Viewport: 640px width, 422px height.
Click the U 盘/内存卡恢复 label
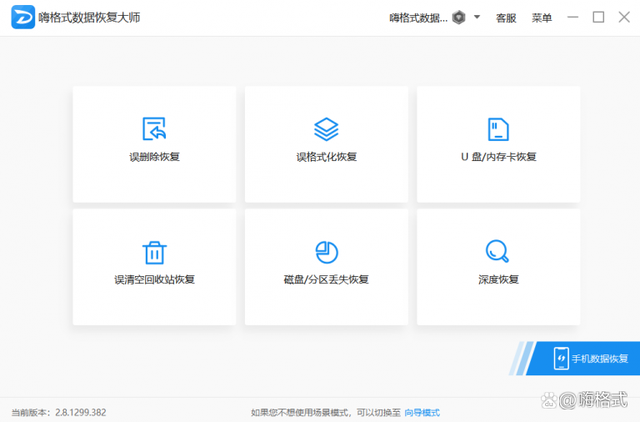coord(498,157)
